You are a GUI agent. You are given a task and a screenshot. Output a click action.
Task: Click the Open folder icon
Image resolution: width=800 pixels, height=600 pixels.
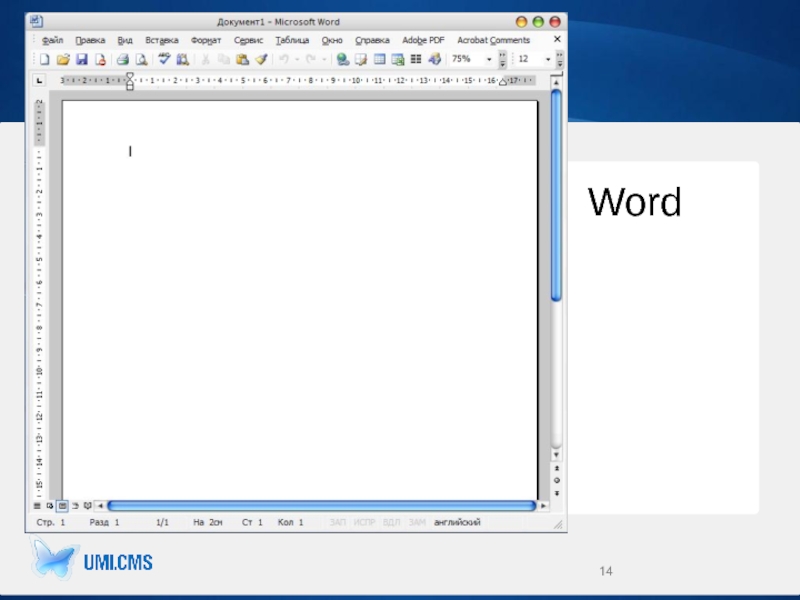[62, 60]
